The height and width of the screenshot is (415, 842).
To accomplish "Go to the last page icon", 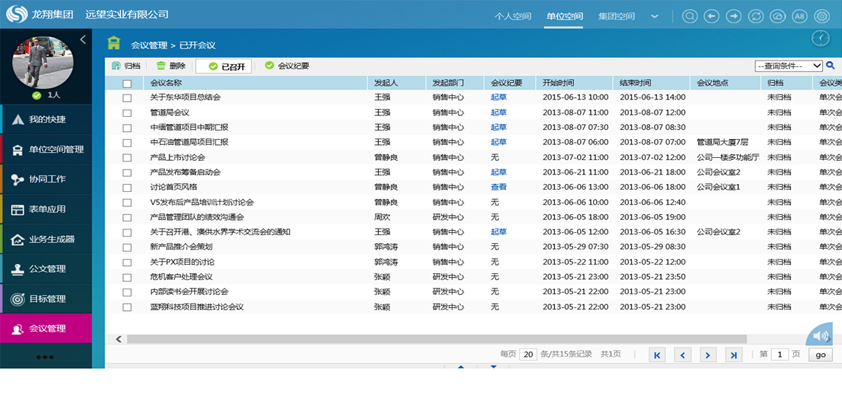I will 734,355.
